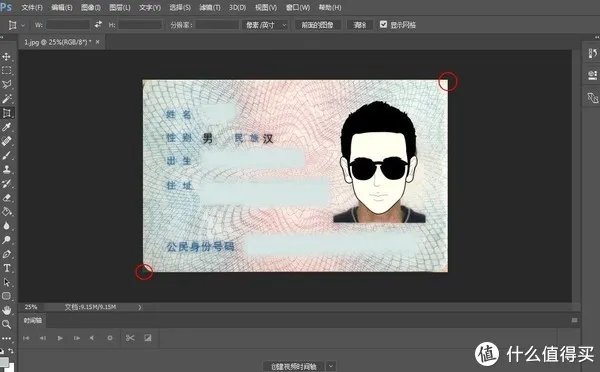Screen dimensions: 600x372
Task: Play the timeline
Action: click(60, 338)
